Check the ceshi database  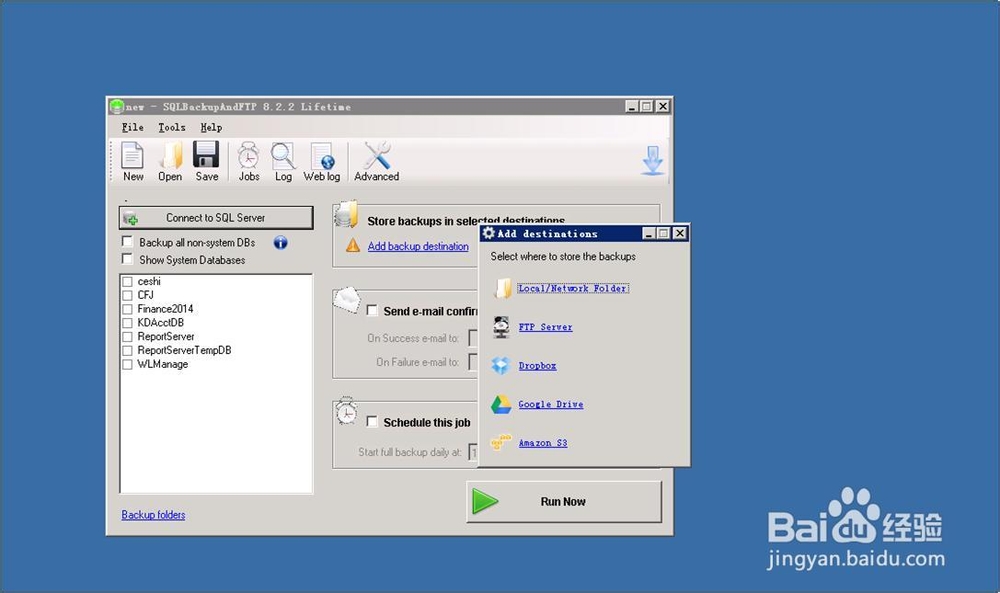click(128, 281)
